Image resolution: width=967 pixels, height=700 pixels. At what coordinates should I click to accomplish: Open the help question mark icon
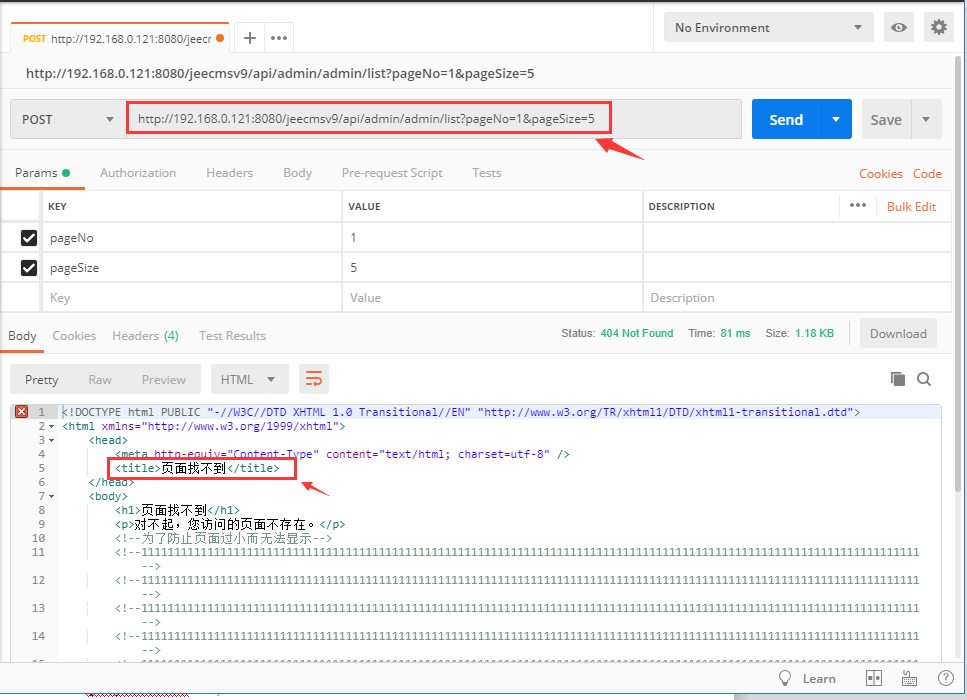(x=944, y=678)
